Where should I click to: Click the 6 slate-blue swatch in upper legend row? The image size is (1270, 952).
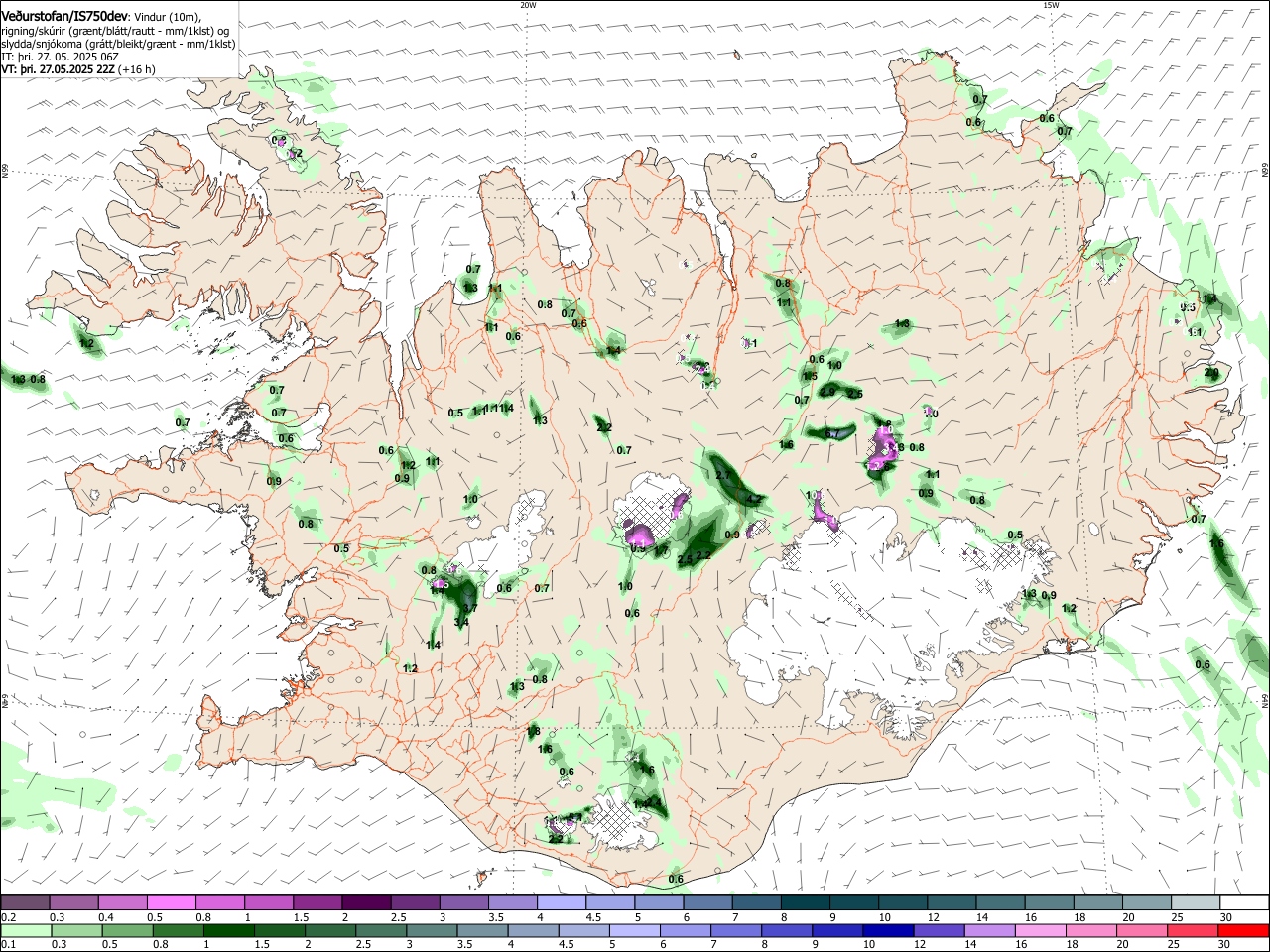(x=708, y=903)
